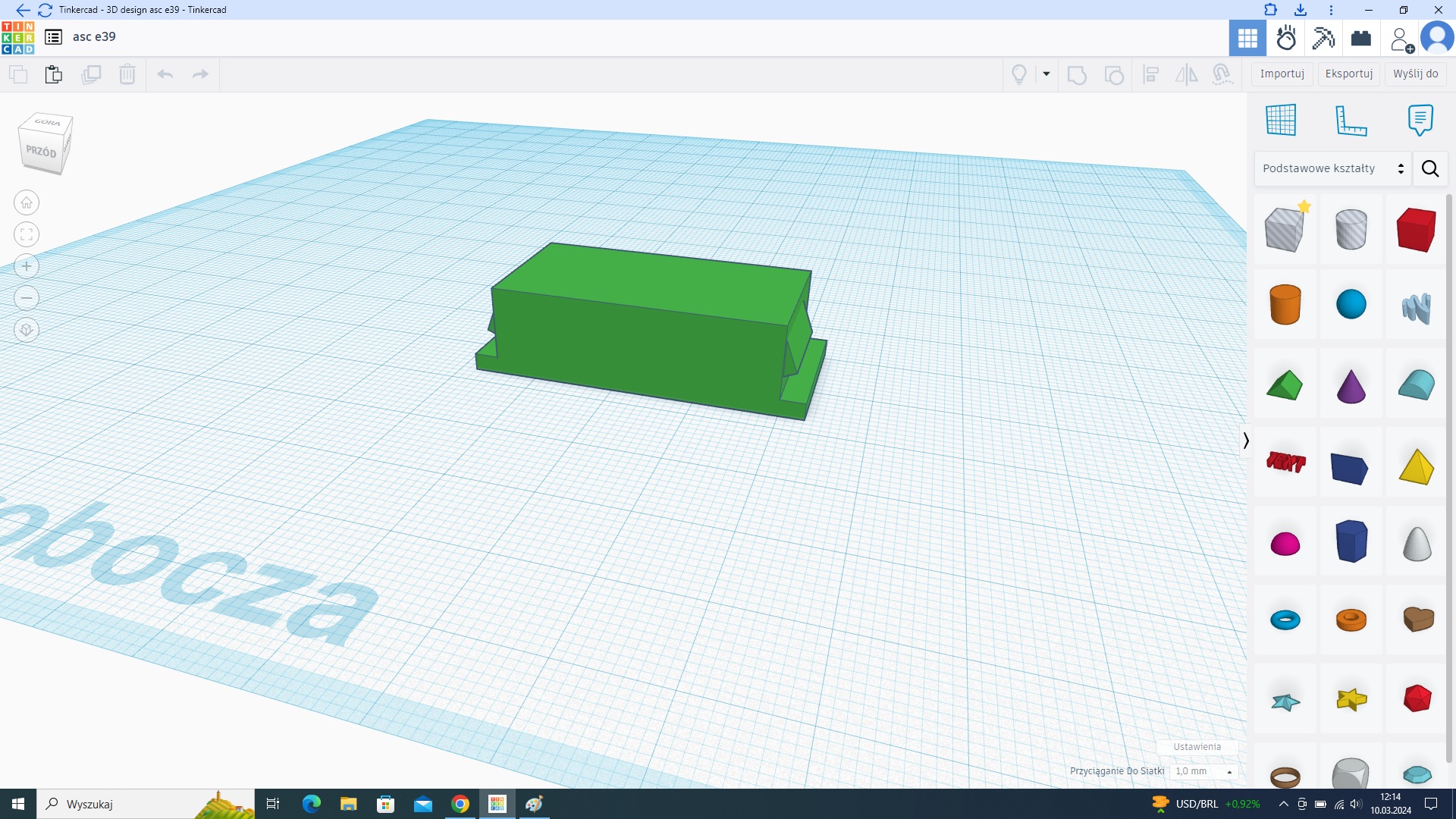1456x819 pixels.
Task: Click the Delete trash icon
Action: 127,74
